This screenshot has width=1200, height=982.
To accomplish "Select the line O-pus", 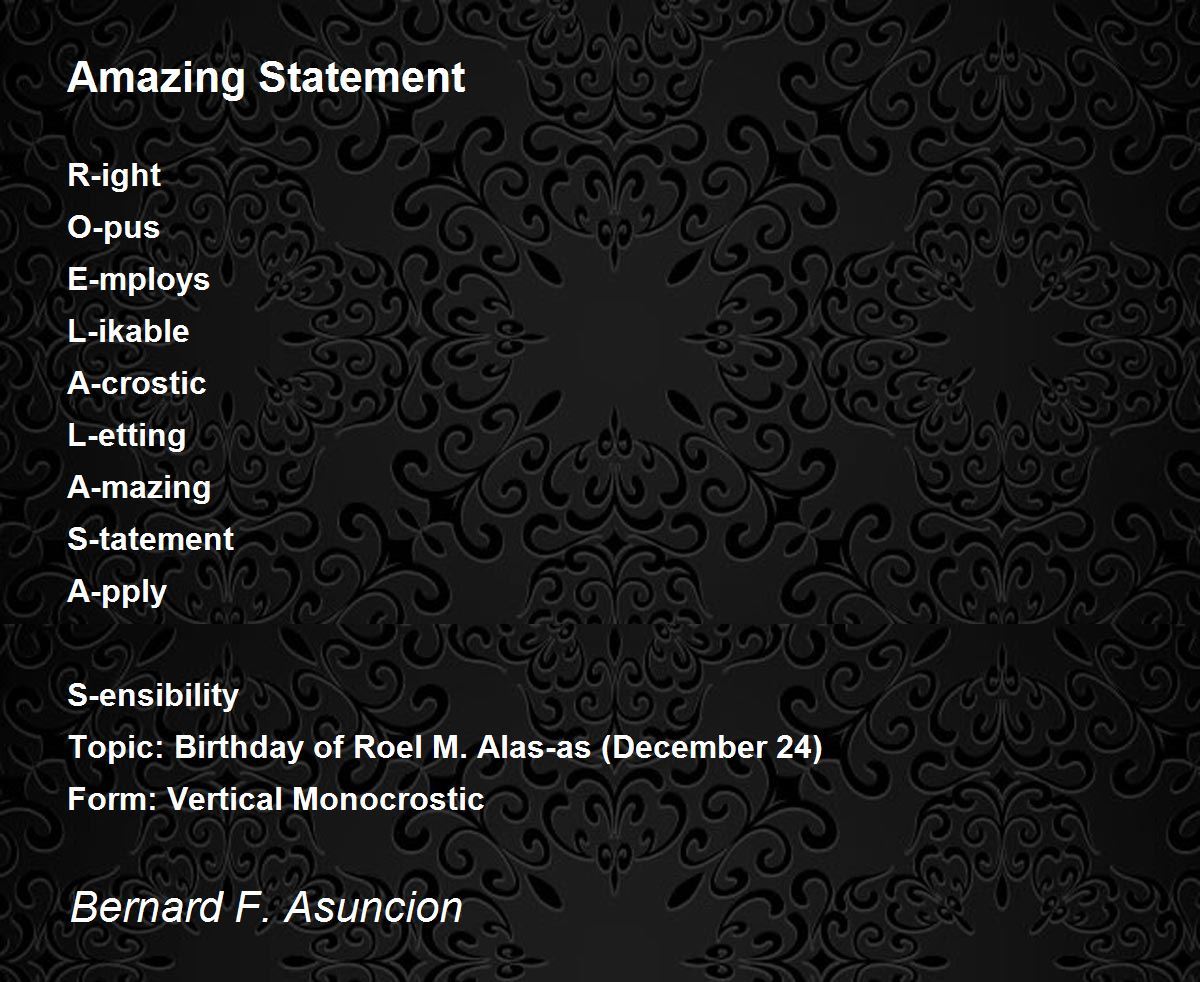I will point(113,228).
